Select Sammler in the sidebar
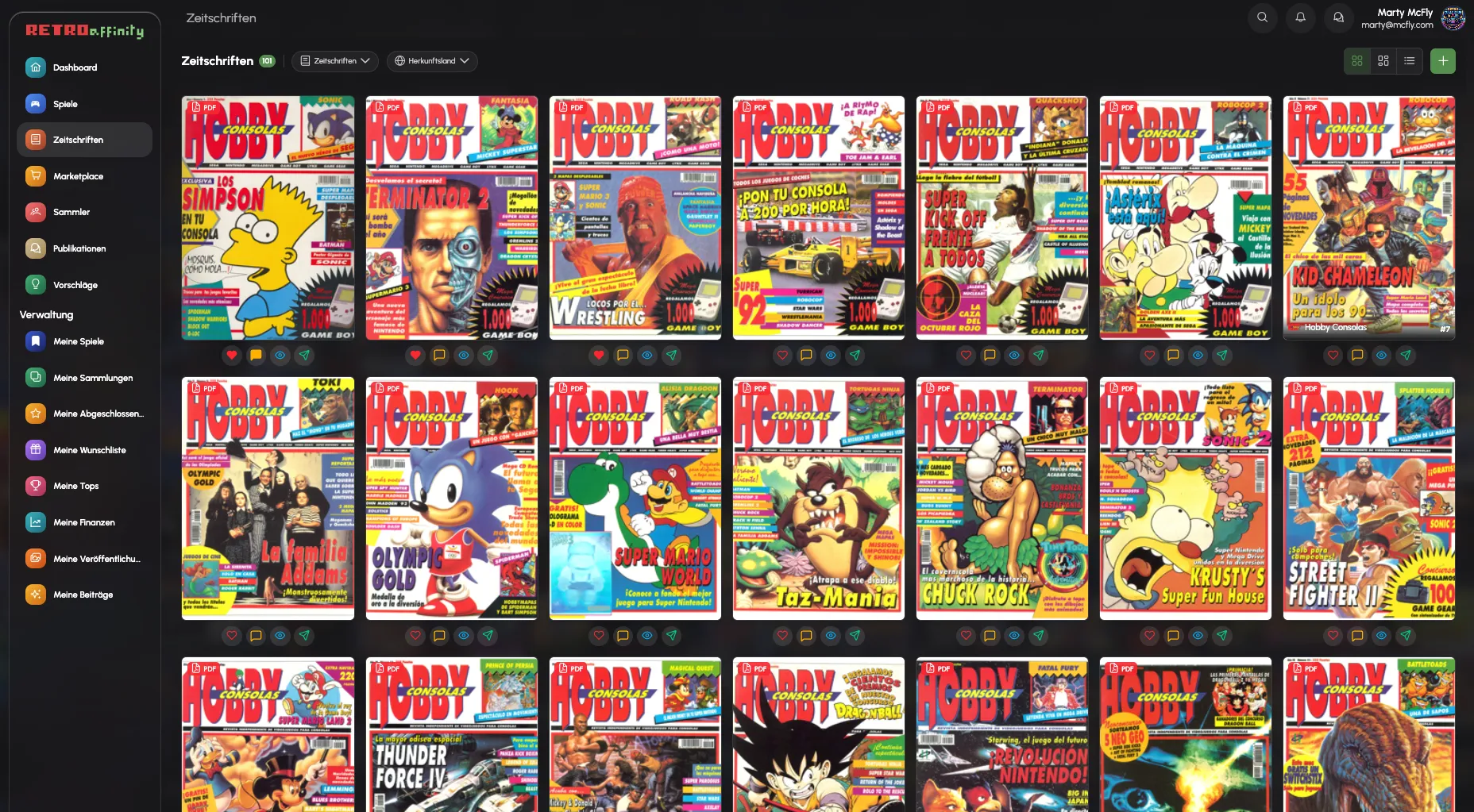The height and width of the screenshot is (812, 1474). [84, 212]
